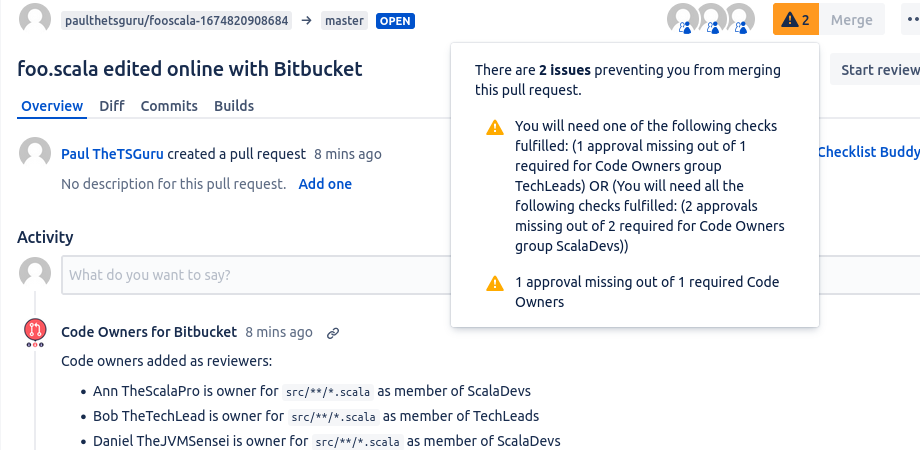Screen dimensions: 920x450
Task: Open the more actions ellipsis menu
Action: pyautogui.click(x=911, y=19)
